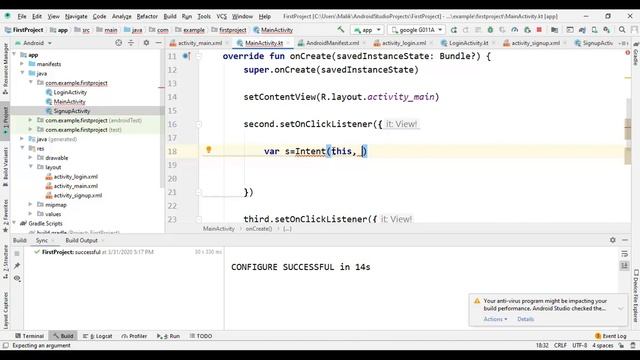Switch to activity_main.xml editor tab
Viewport: 640px width, 360px height.
point(196,43)
